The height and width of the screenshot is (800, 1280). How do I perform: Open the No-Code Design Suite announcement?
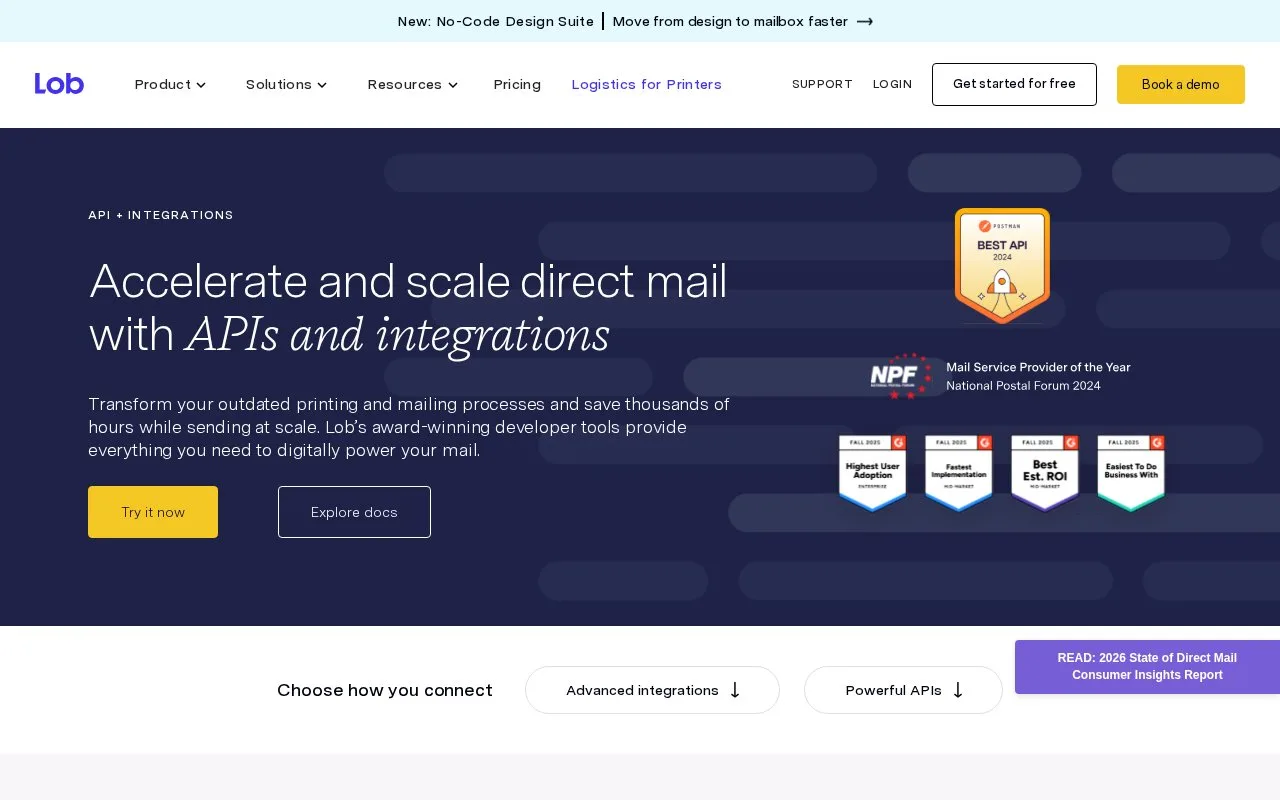[x=495, y=21]
